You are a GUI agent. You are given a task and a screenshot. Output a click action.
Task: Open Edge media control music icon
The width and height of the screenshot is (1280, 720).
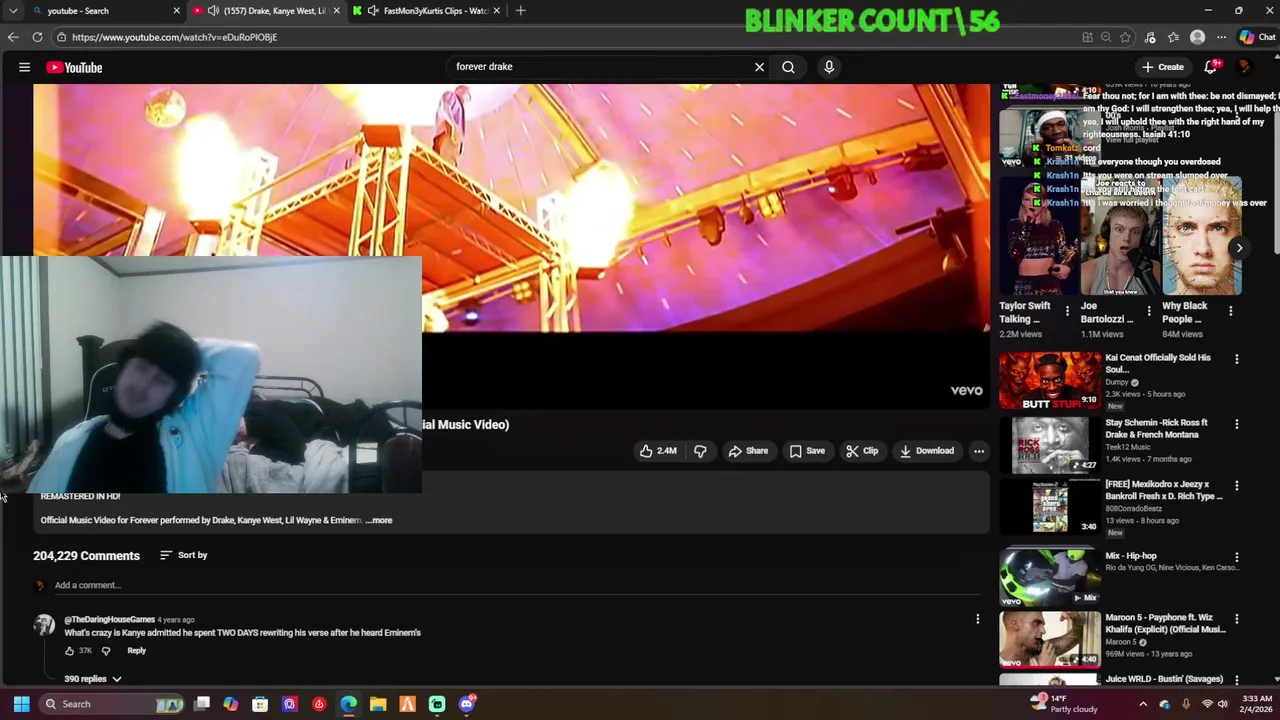[1150, 37]
